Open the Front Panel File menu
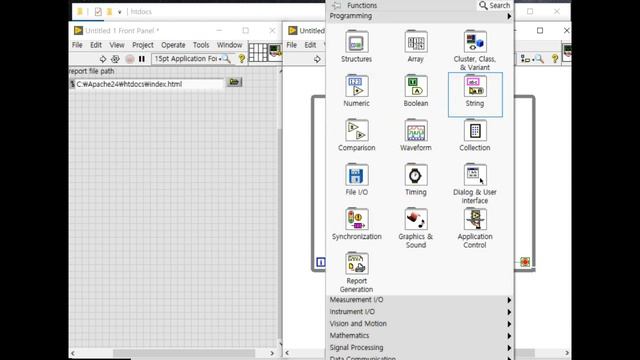This screenshot has height=360, width=640. 77,45
